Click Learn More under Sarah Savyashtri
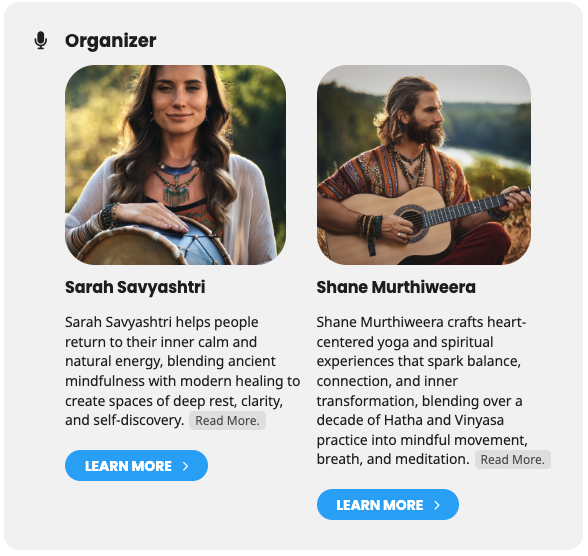 pyautogui.click(x=136, y=466)
